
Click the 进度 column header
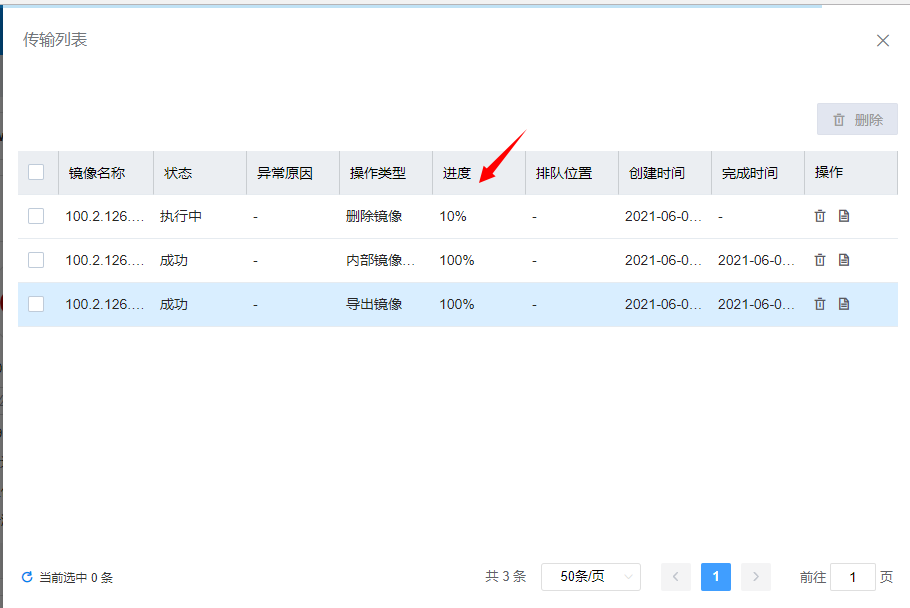[457, 173]
